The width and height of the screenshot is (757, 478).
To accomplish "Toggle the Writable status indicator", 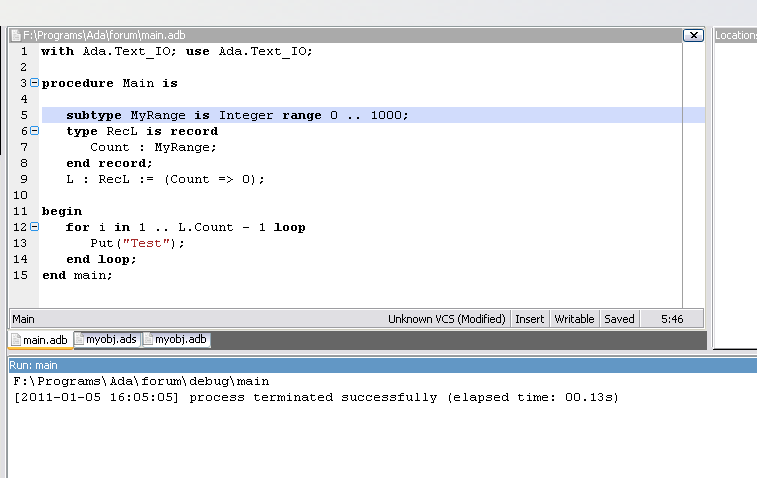I will coord(574,319).
